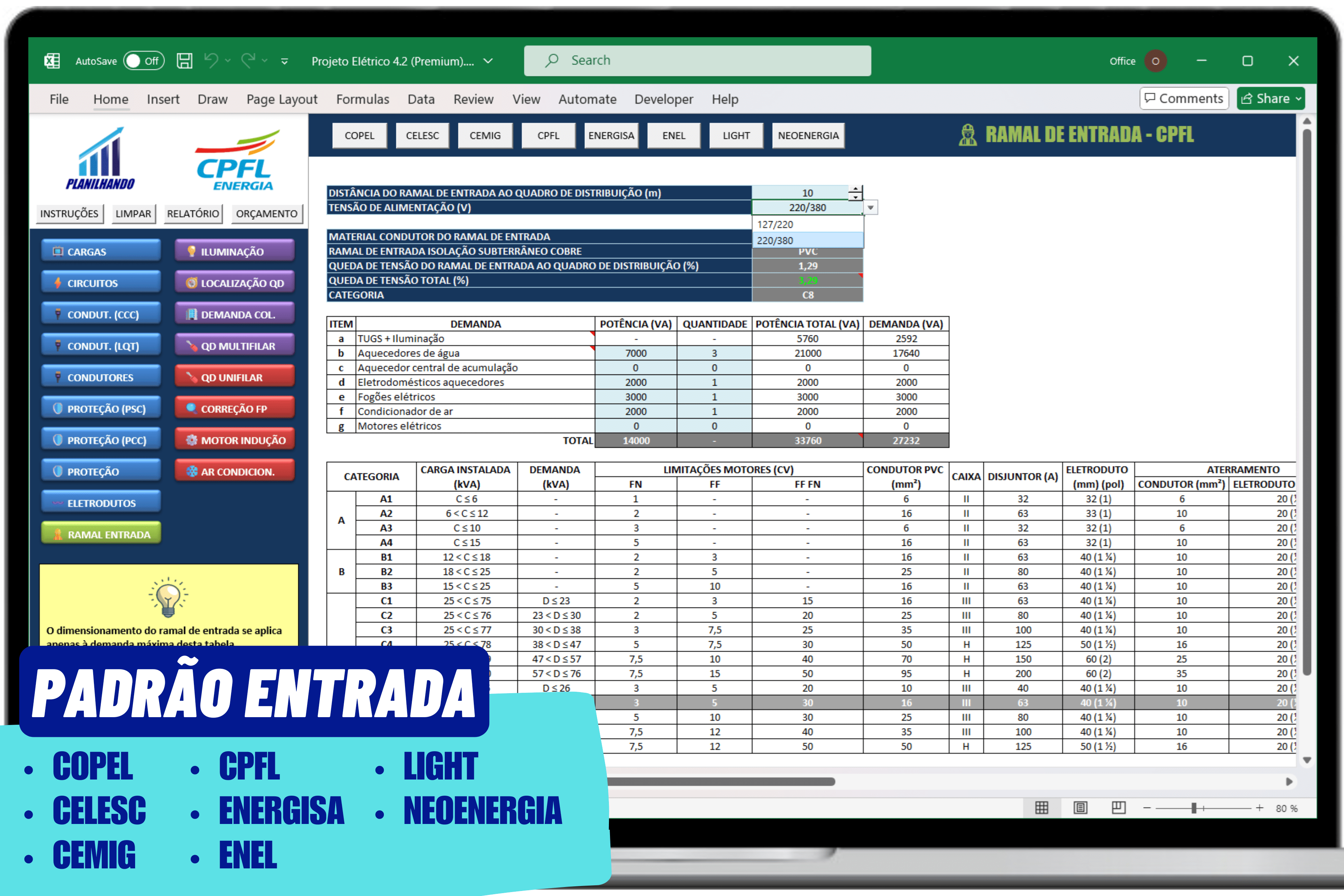Open the Comments pane button
The height and width of the screenshot is (896, 1344).
point(1184,98)
